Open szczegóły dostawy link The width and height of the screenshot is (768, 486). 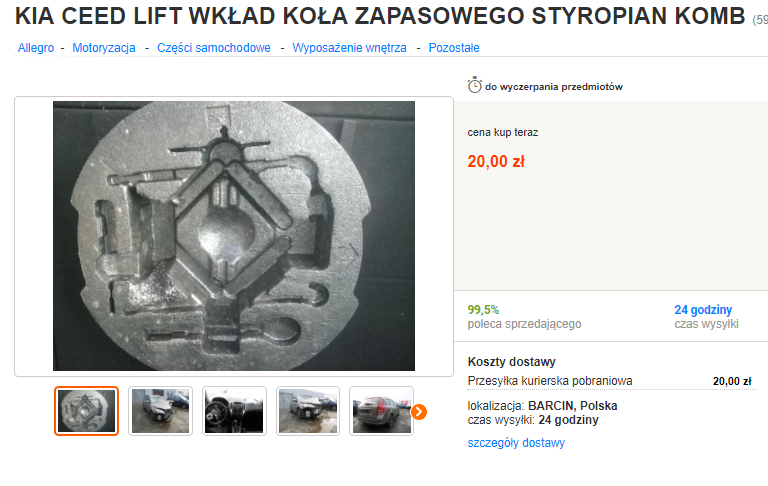[x=516, y=443]
